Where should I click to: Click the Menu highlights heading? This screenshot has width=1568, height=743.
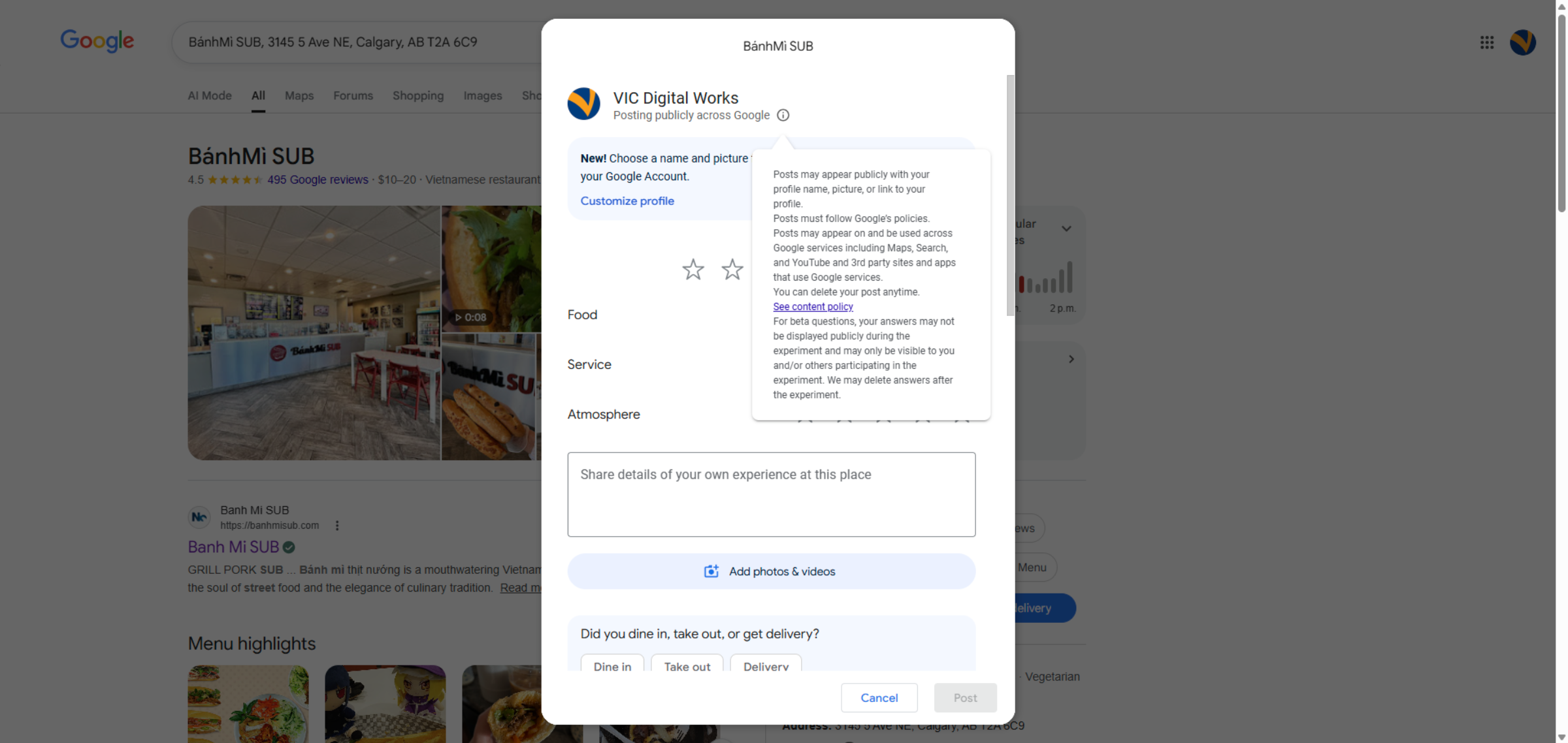(x=252, y=644)
